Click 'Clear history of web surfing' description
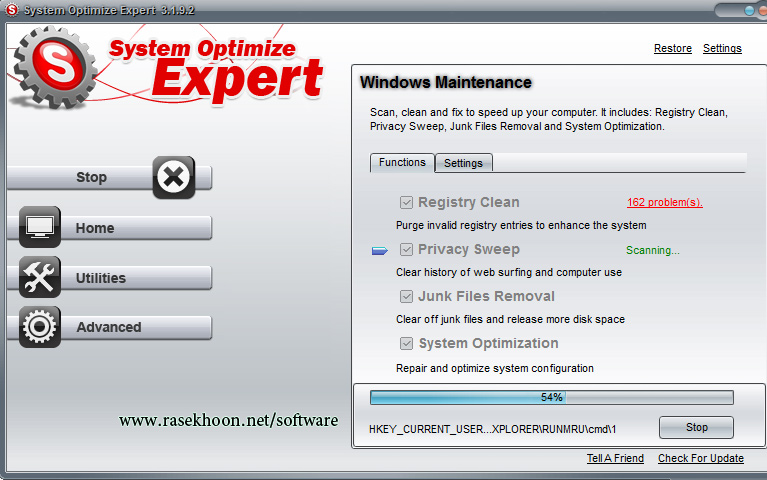The image size is (767, 480). pos(509,272)
